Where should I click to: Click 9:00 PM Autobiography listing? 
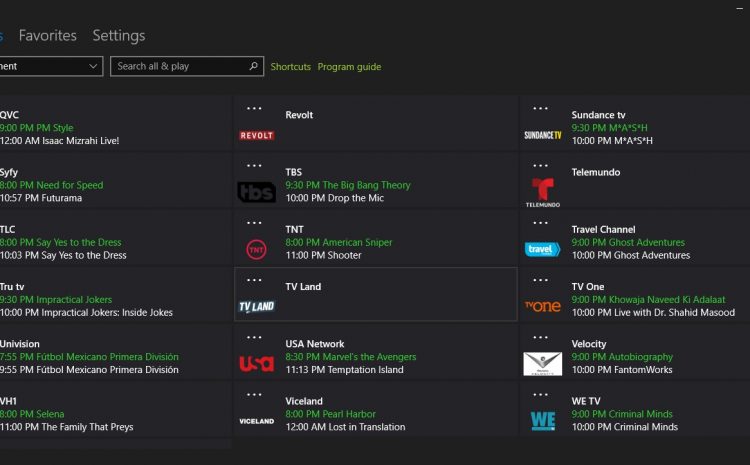click(622, 357)
